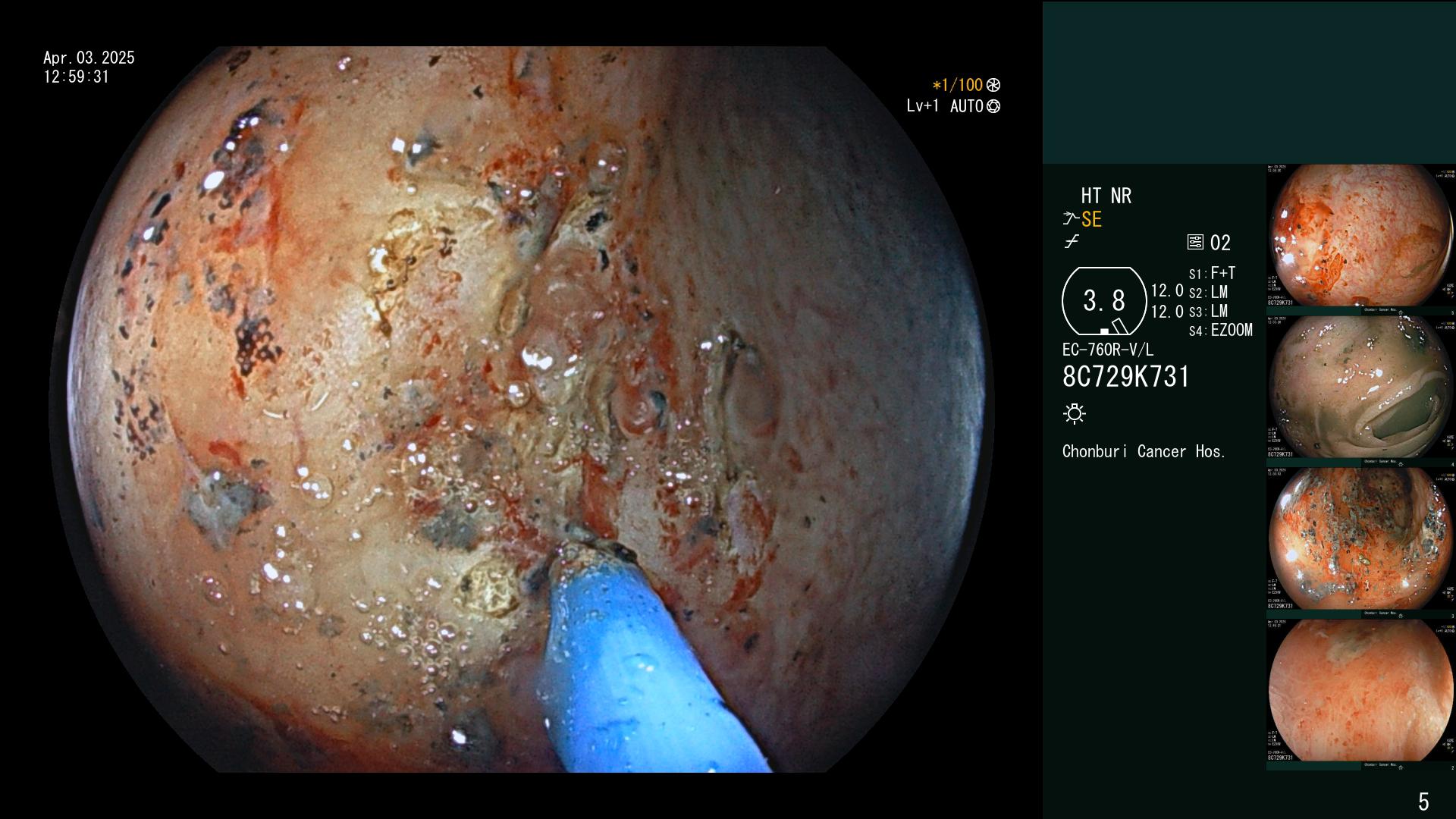Open the settings sliders icon beside 02
This screenshot has width=1456, height=819.
1195,243
